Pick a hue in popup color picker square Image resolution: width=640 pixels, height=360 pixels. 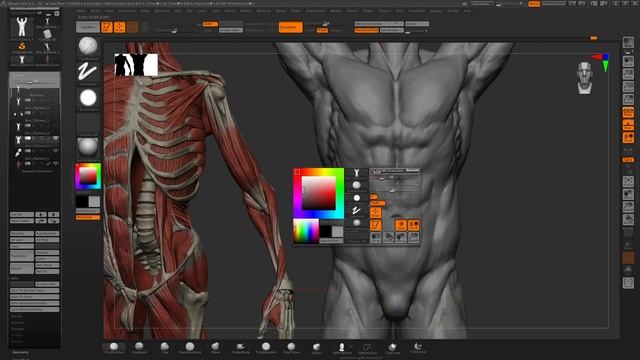coord(318,193)
